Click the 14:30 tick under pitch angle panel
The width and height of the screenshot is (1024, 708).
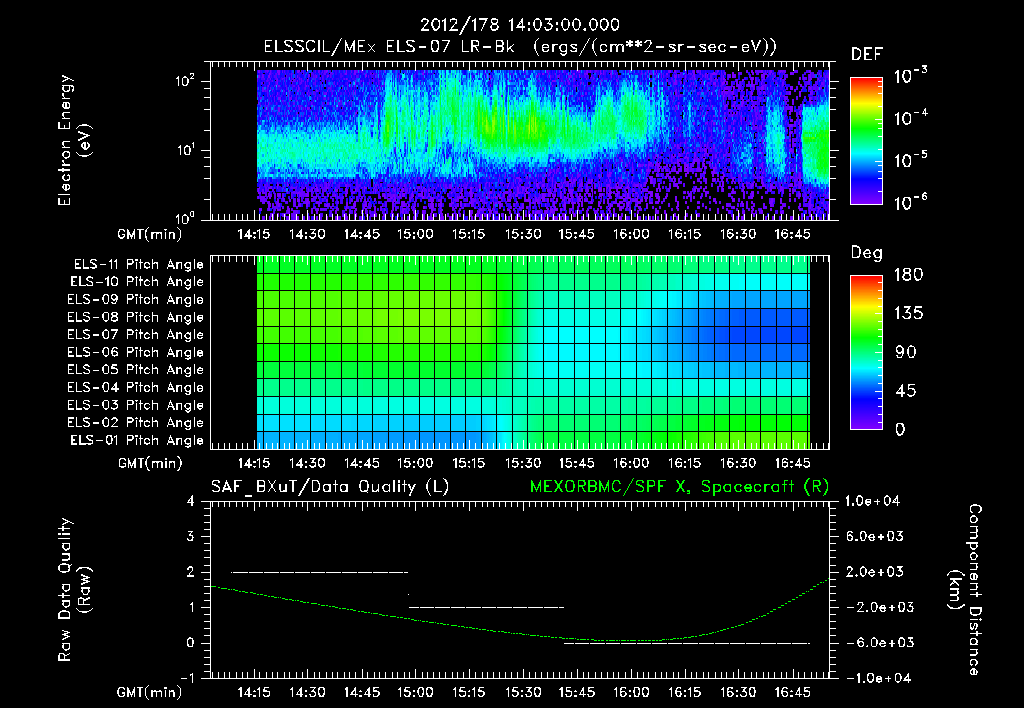307,463
